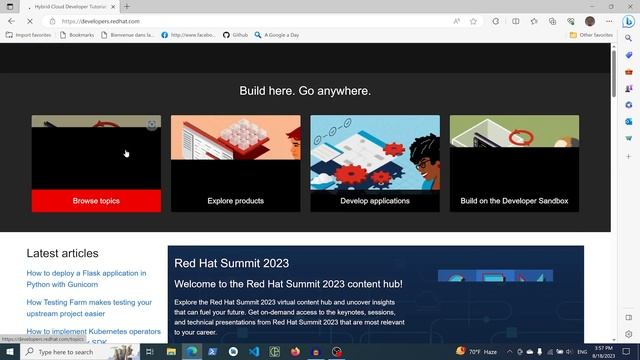Open the Favorites hub icon
This screenshot has width=640, height=360.
click(534, 21)
